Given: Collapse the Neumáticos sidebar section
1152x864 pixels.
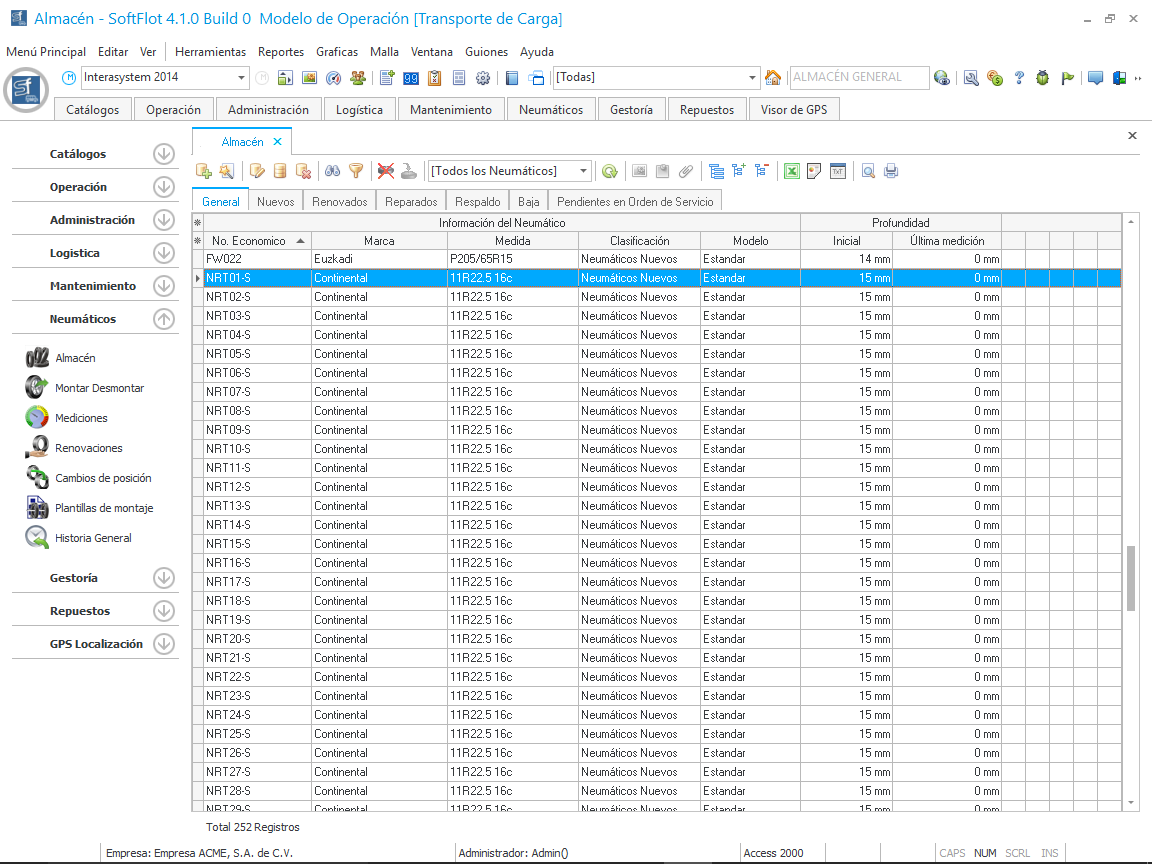Looking at the screenshot, I should 164,319.
